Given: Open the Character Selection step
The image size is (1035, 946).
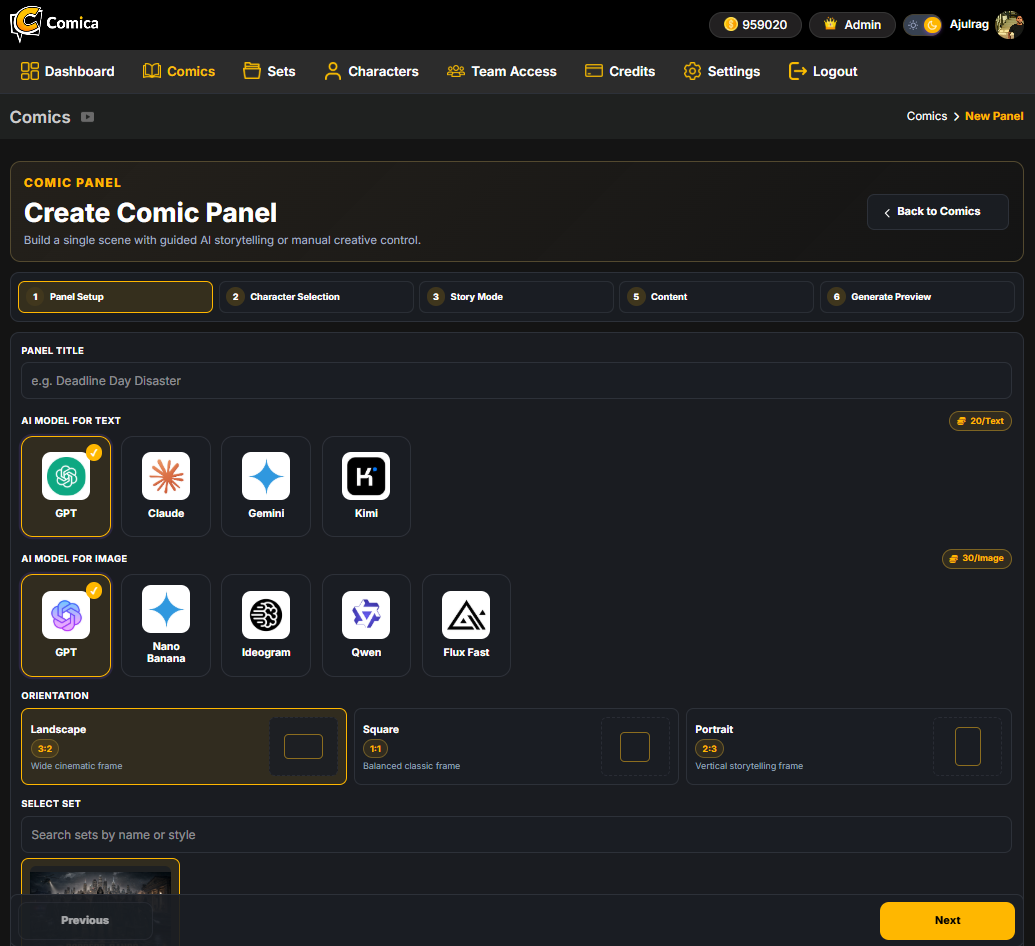Looking at the screenshot, I should [316, 297].
